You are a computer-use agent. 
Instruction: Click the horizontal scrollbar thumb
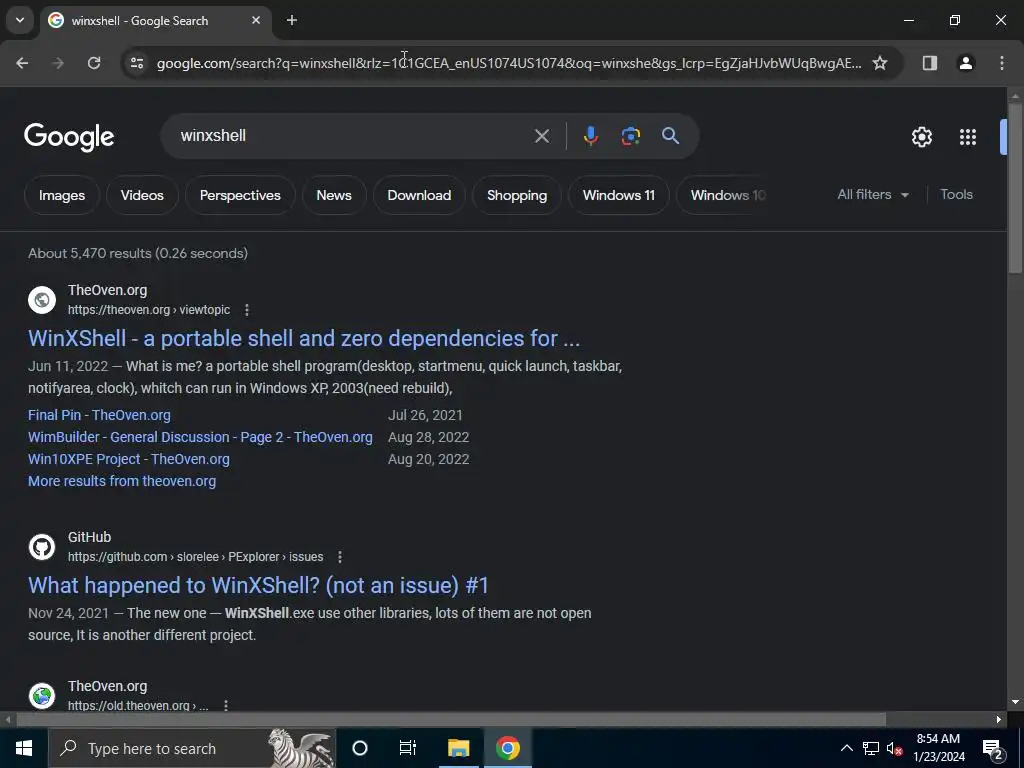tap(451, 720)
